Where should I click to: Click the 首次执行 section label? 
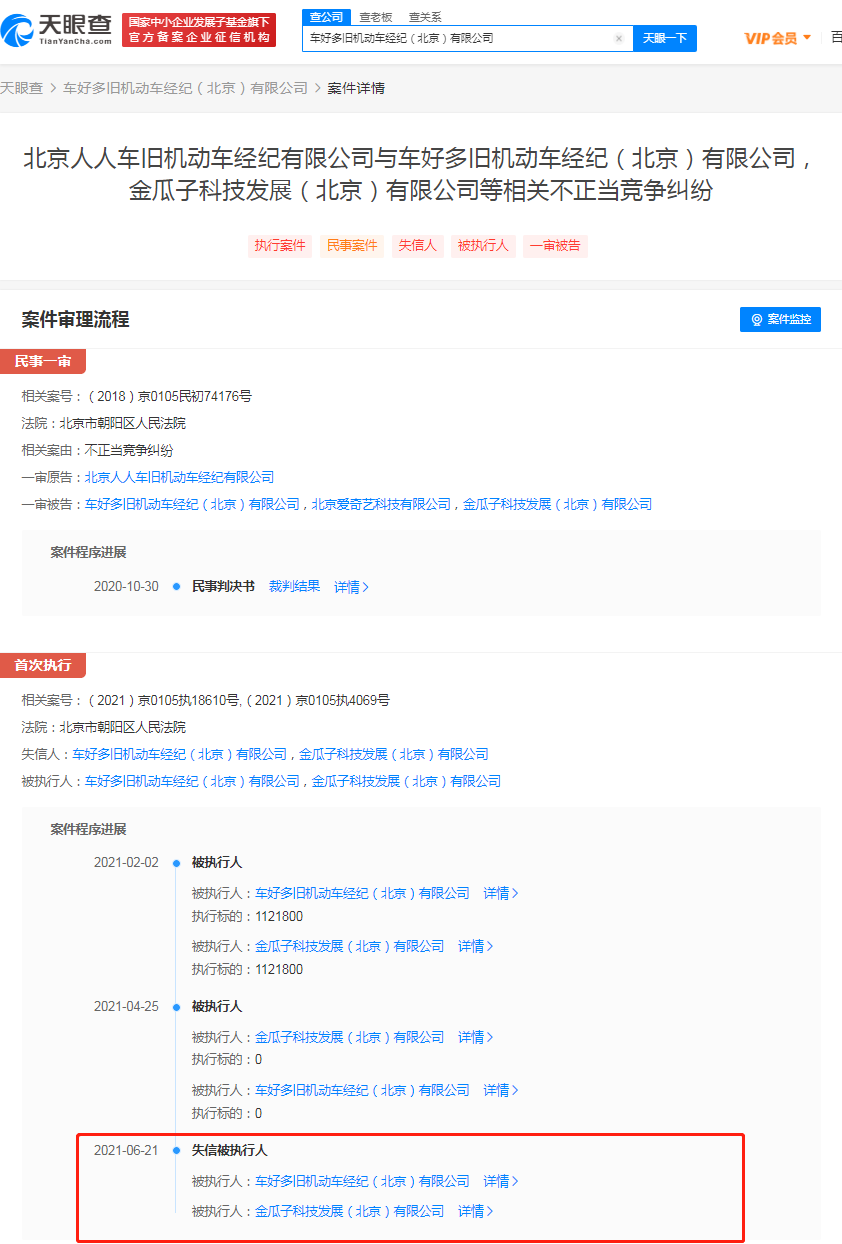coord(43,665)
